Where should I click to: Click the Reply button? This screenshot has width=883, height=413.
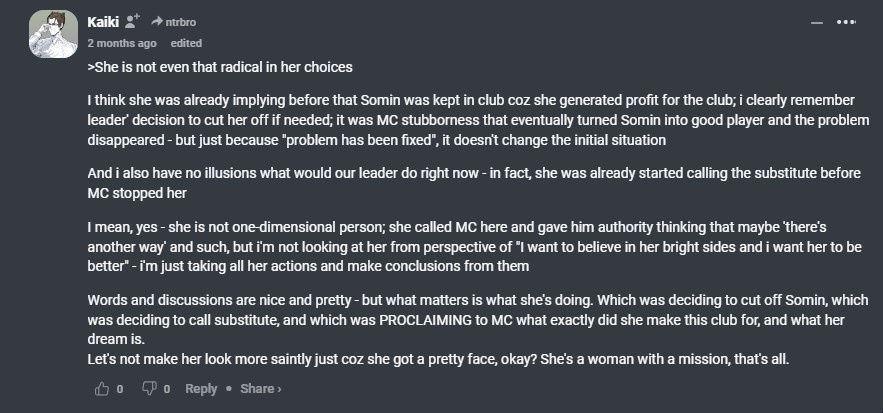pos(201,389)
